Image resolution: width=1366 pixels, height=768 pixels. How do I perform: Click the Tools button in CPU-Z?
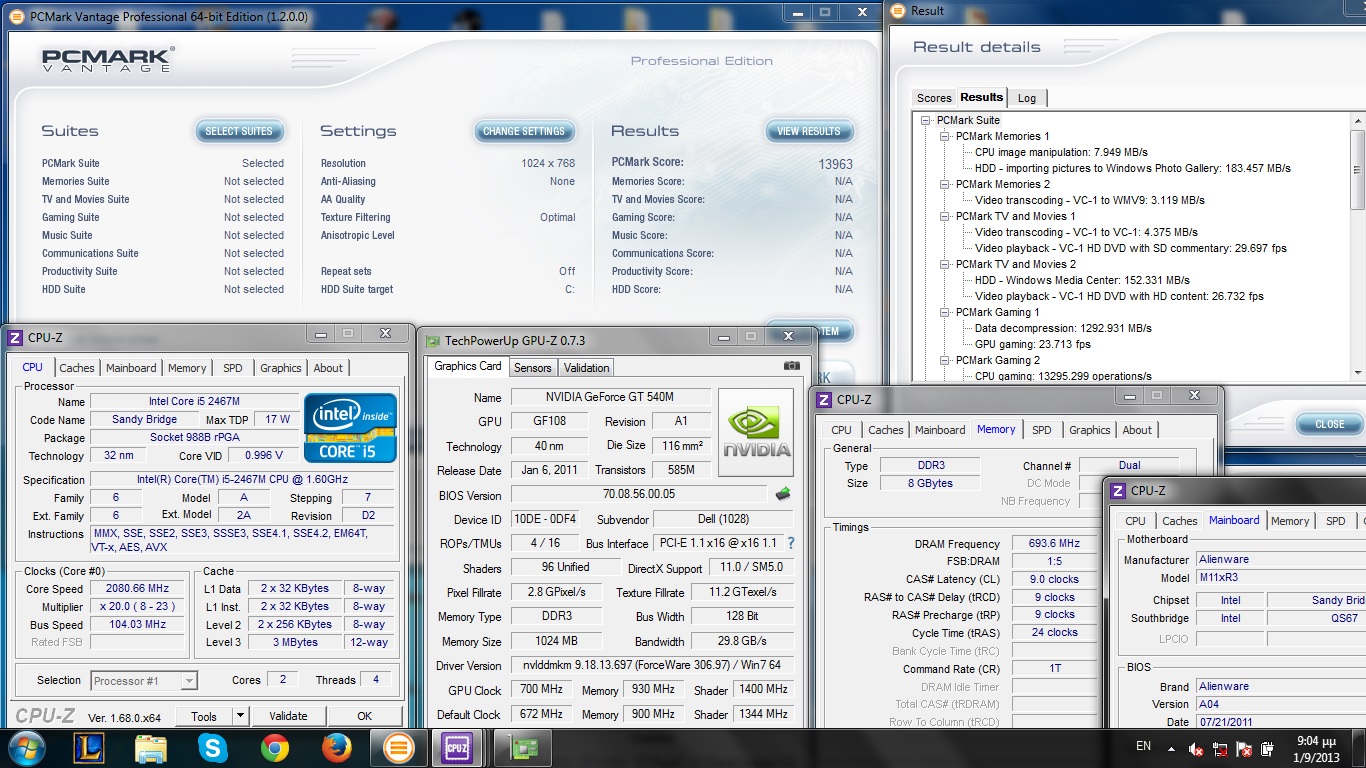point(204,716)
